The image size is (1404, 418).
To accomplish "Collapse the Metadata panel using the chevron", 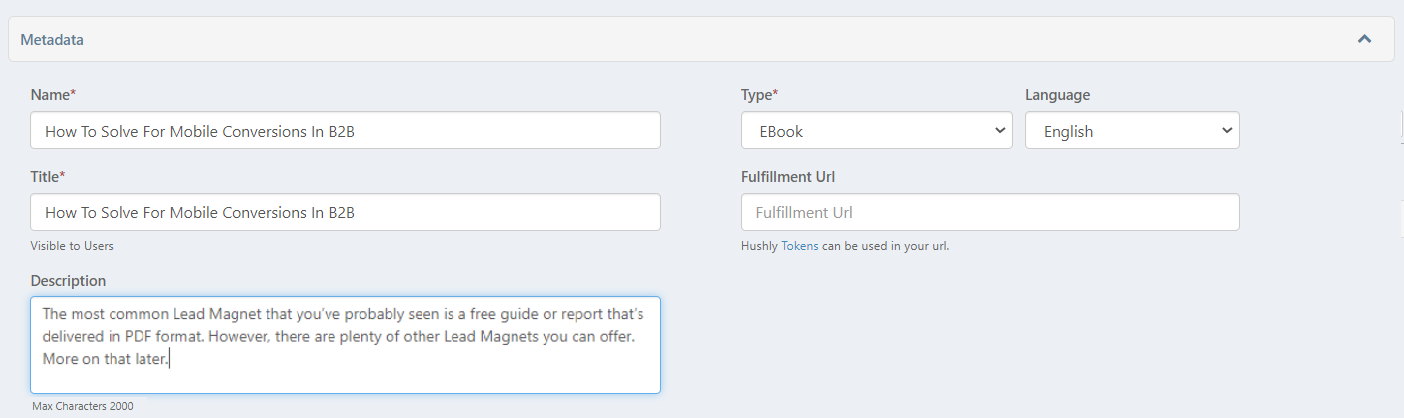I will 1364,40.
